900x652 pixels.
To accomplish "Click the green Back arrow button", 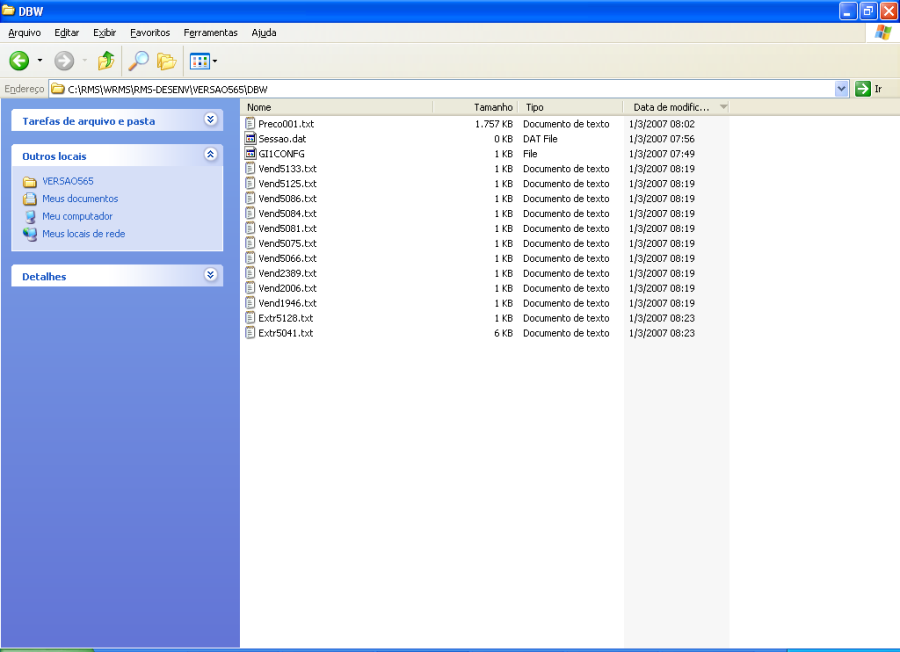I will coord(19,61).
